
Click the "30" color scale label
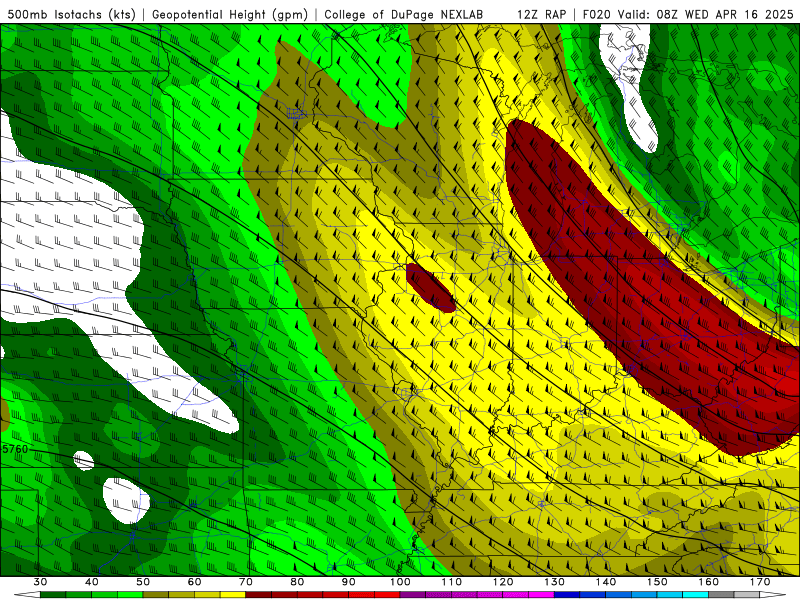[x=40, y=582]
